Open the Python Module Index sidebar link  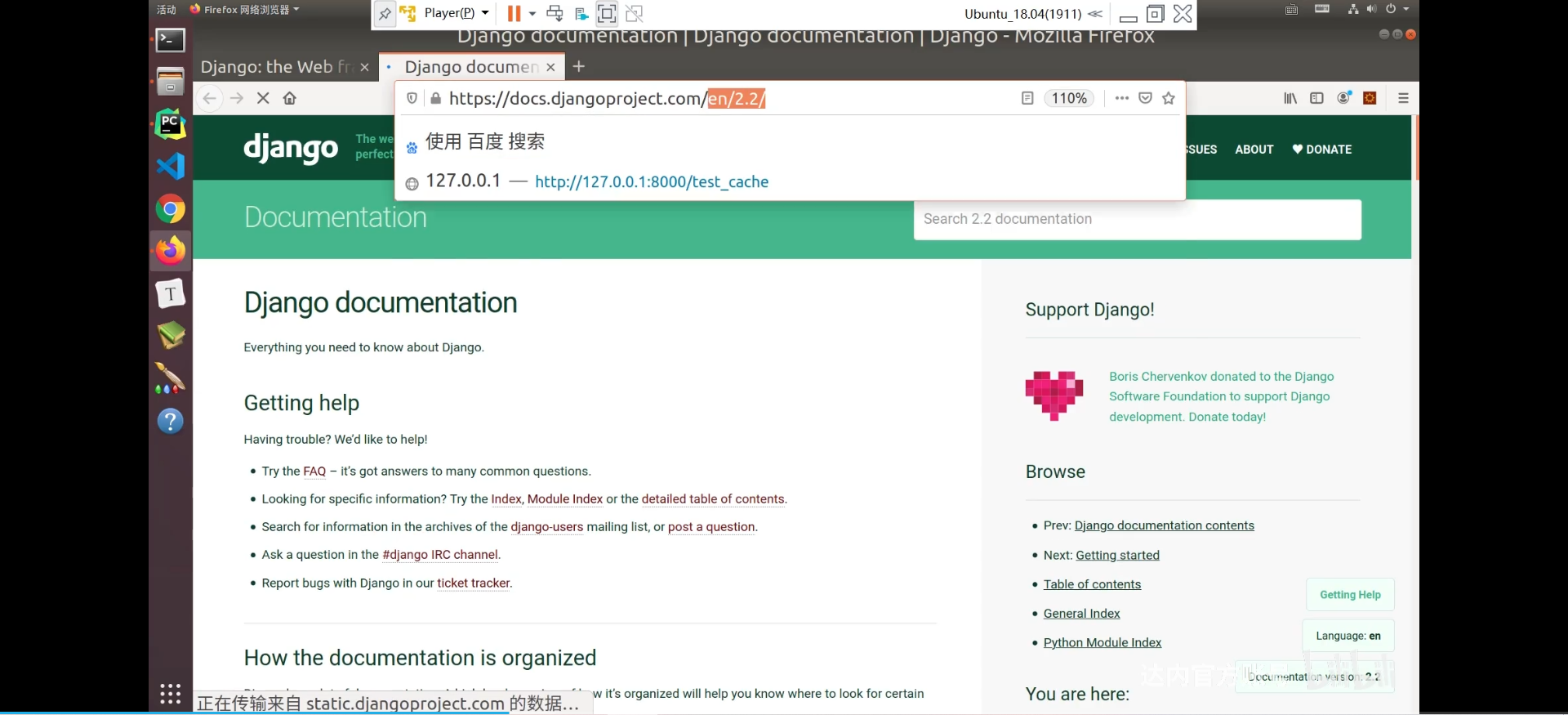point(1102,643)
